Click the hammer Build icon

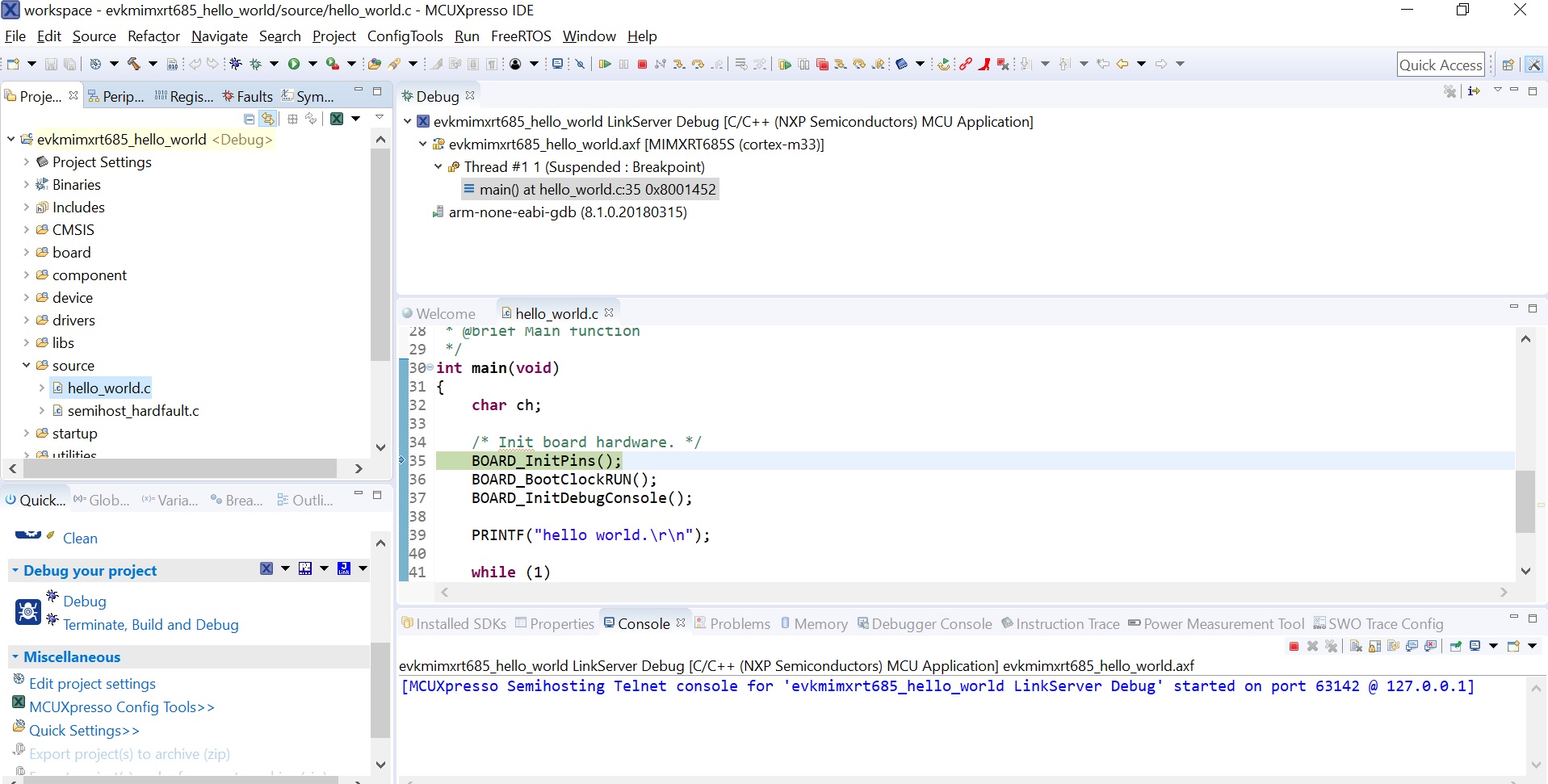pos(134,64)
